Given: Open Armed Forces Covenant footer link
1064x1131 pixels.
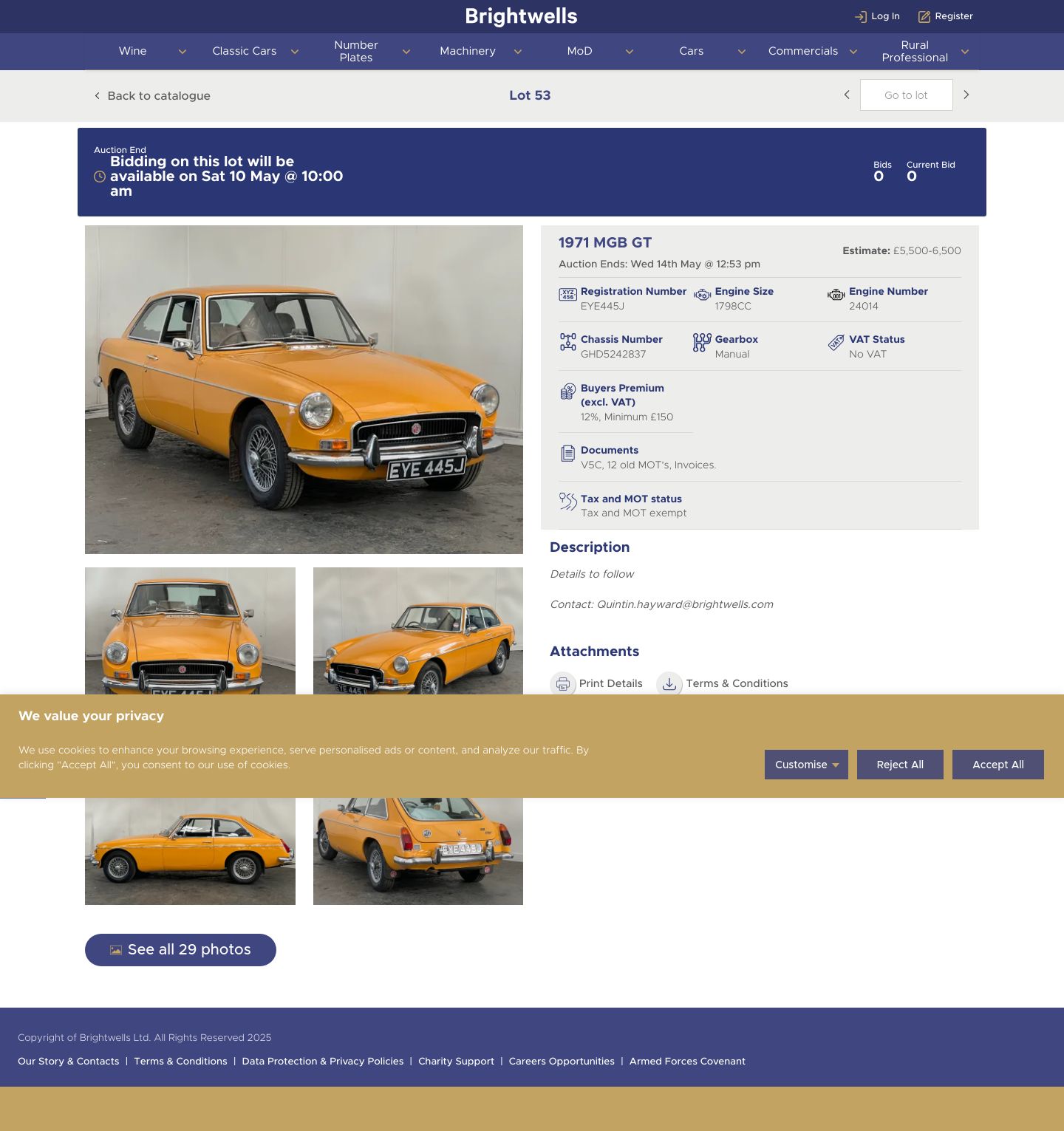Looking at the screenshot, I should pyautogui.click(x=687, y=1062).
